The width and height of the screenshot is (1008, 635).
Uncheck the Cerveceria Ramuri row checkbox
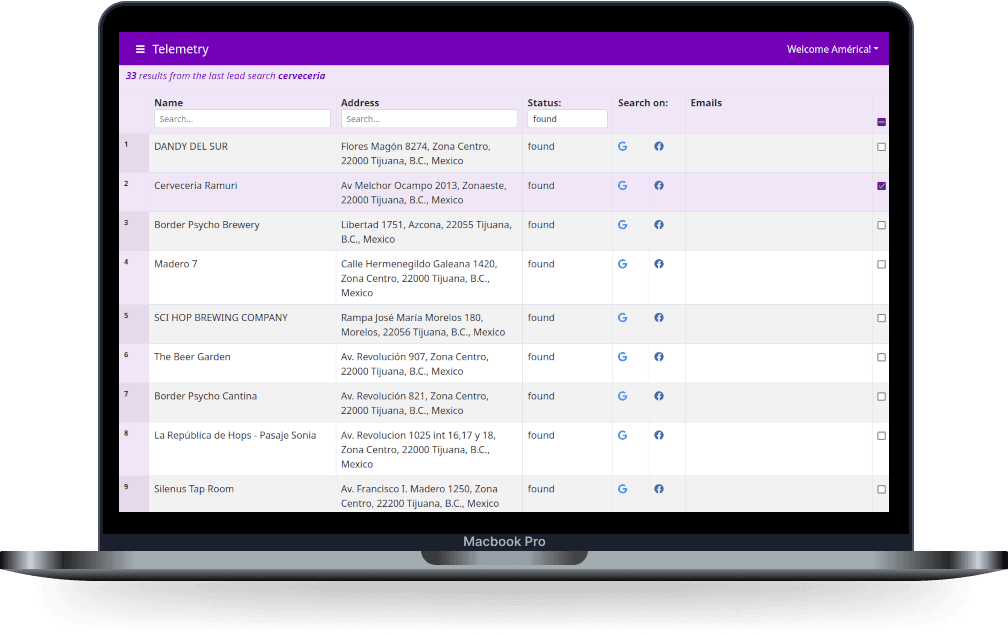(881, 186)
